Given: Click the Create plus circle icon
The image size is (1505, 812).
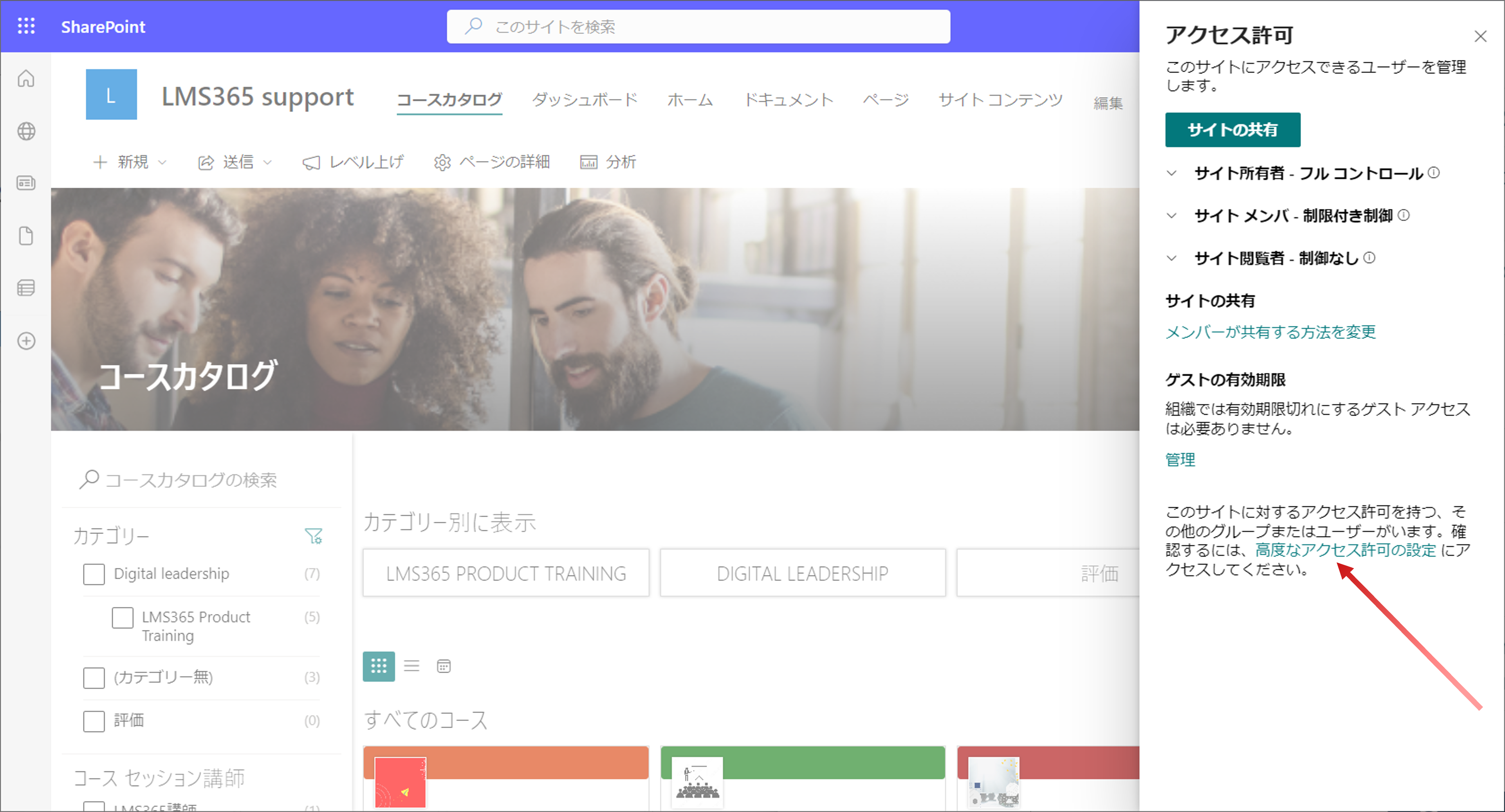Looking at the screenshot, I should pyautogui.click(x=26, y=341).
